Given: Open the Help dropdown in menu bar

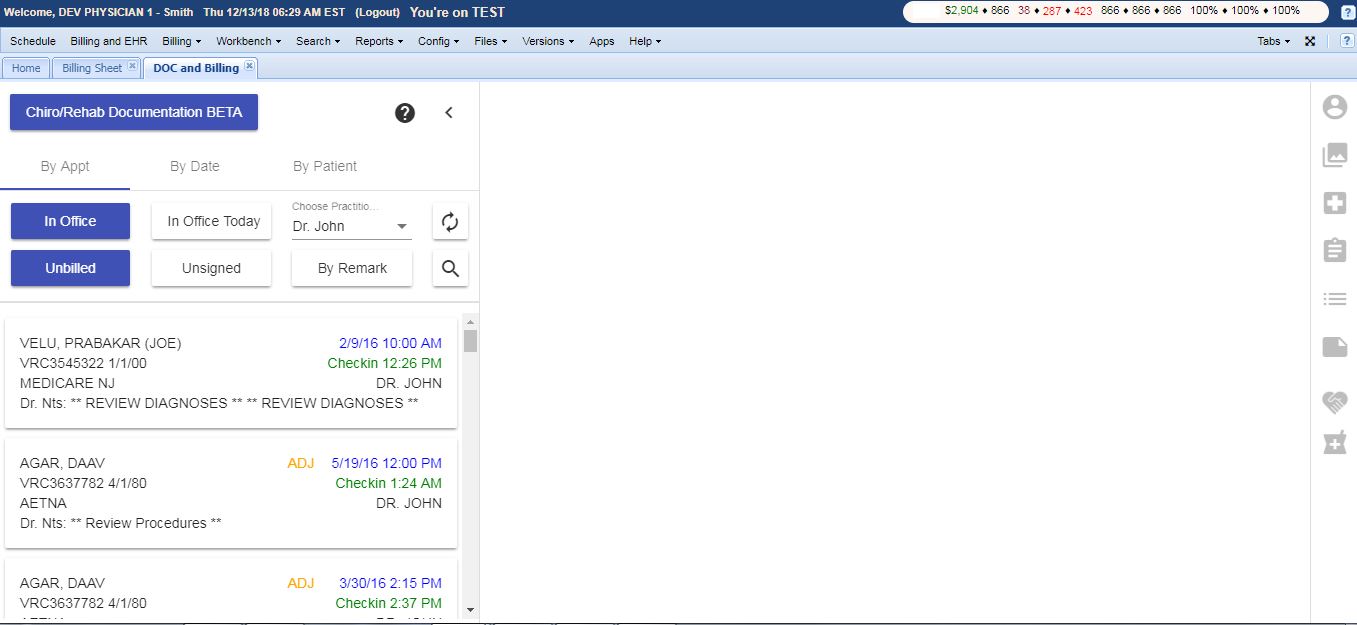Looking at the screenshot, I should click(645, 41).
